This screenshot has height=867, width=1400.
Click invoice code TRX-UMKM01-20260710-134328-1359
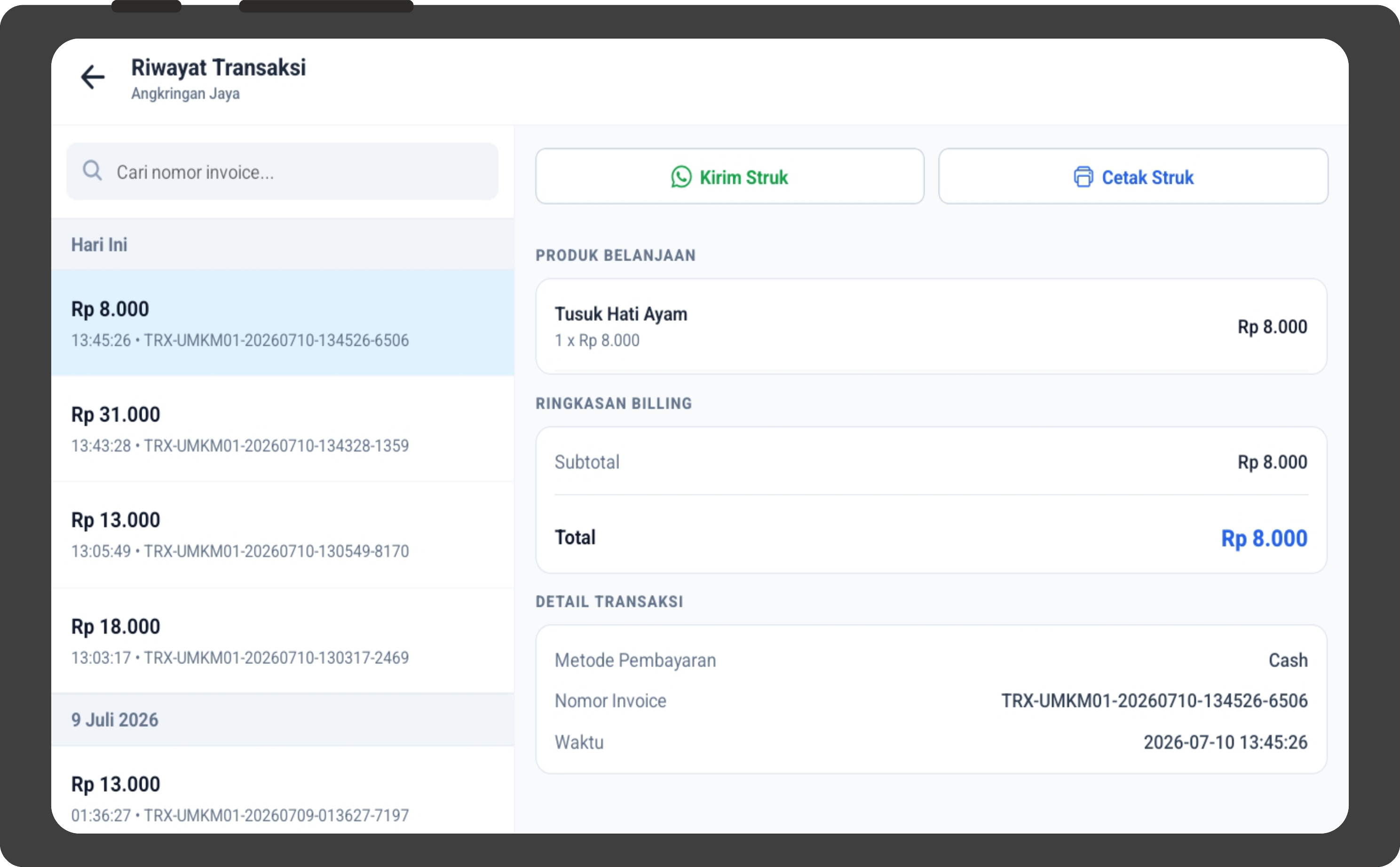pyautogui.click(x=276, y=445)
